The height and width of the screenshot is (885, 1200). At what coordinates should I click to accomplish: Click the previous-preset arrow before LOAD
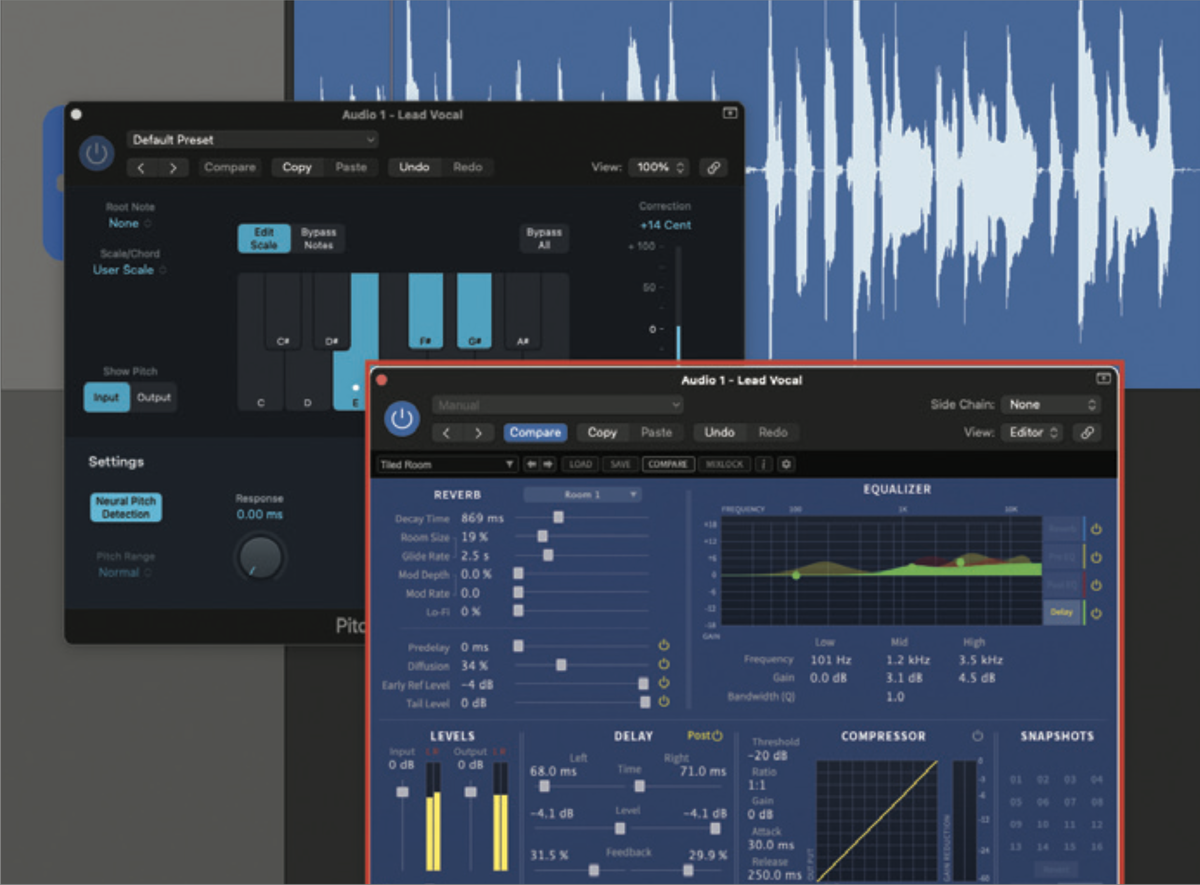click(x=530, y=464)
